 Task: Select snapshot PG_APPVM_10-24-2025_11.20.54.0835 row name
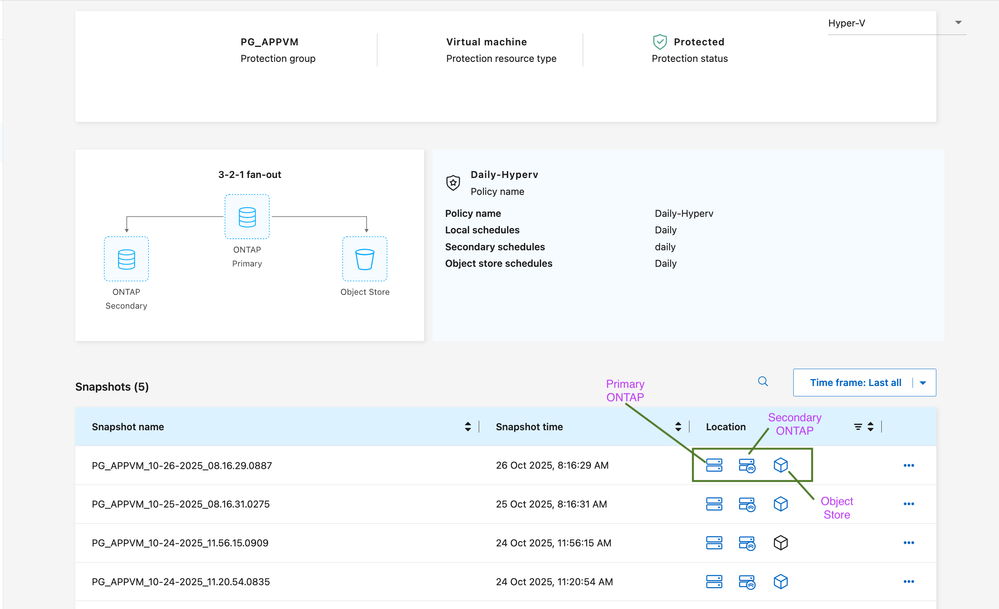[180, 581]
